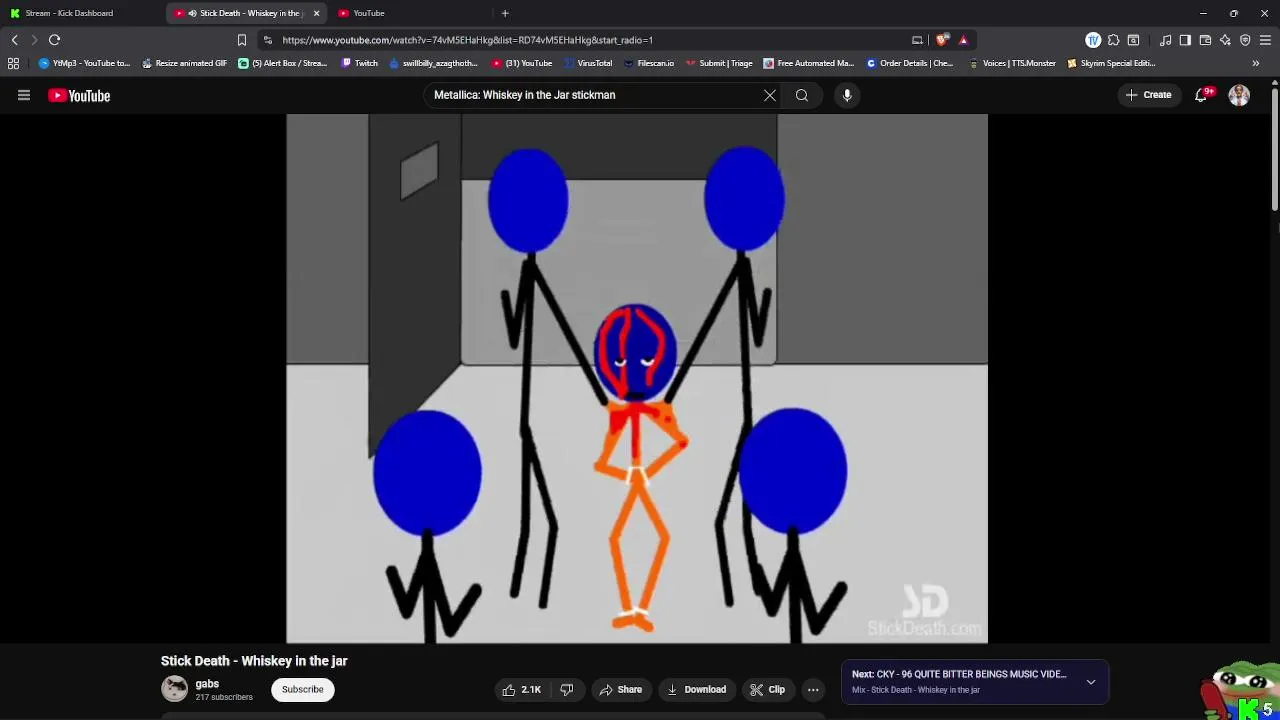Open the extensions puzzle icon
Screen dimensions: 1280x720
pyautogui.click(x=1113, y=40)
